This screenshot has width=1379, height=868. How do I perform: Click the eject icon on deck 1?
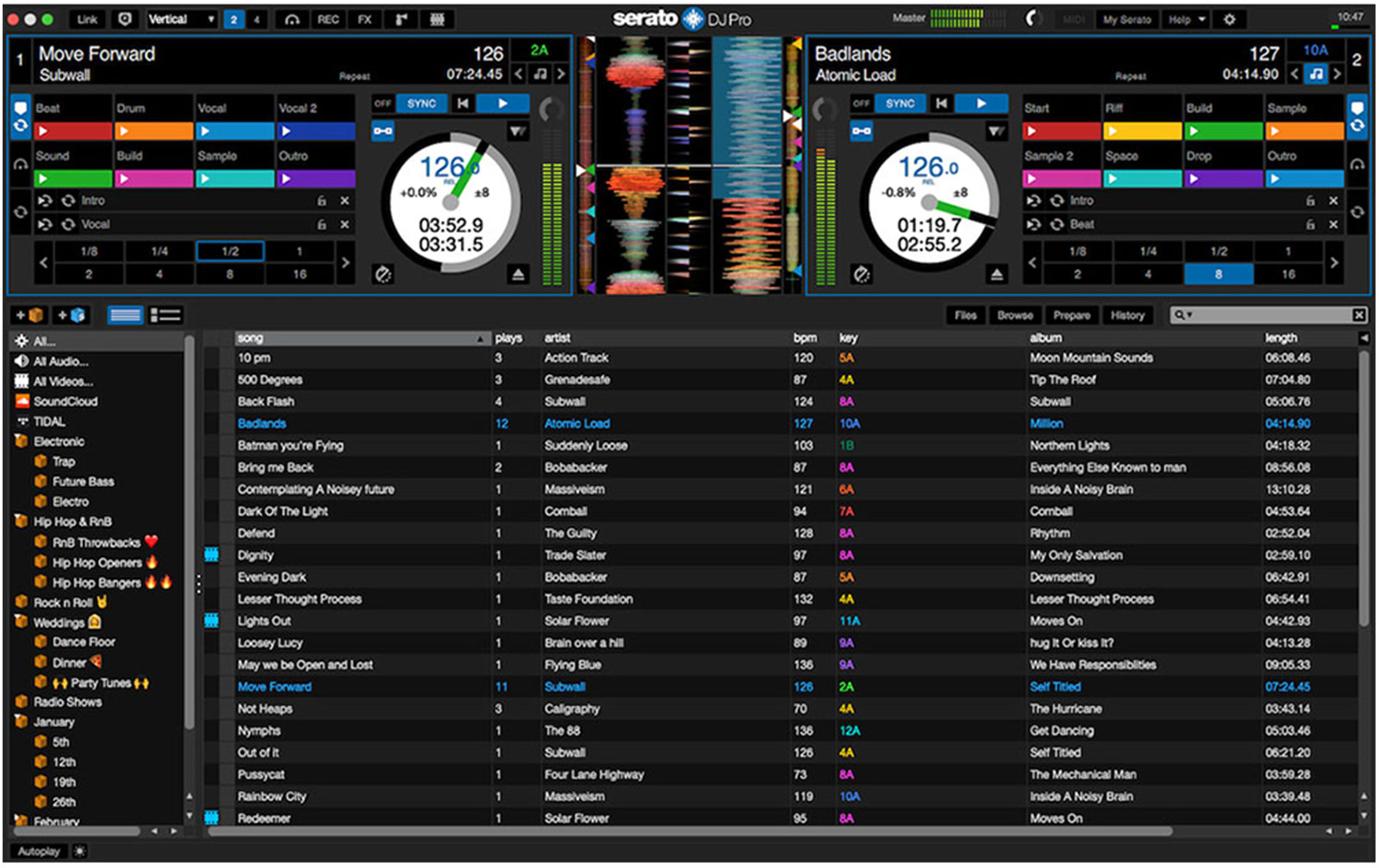click(x=518, y=274)
